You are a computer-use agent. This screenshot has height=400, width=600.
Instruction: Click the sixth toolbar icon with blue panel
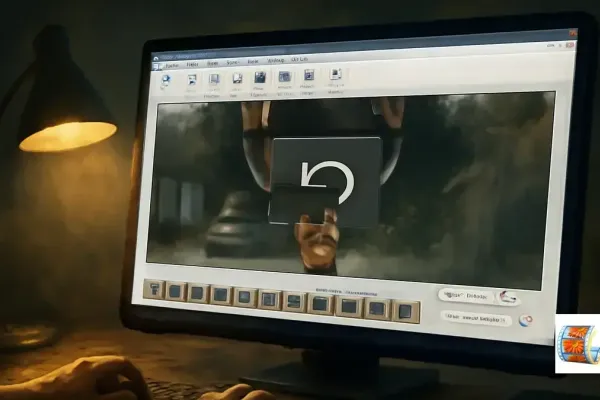pyautogui.click(x=284, y=77)
